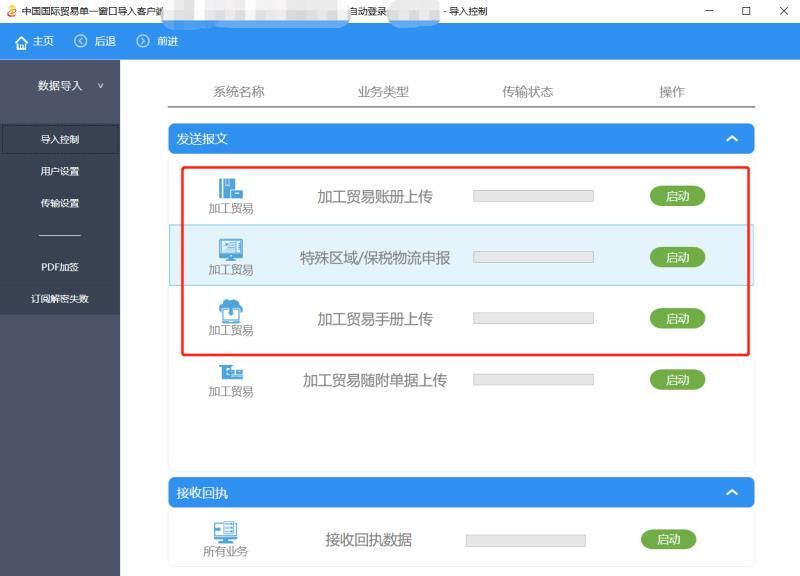This screenshot has width=800, height=576.
Task: Expand the 数据导入 sidebar dropdown
Action: point(100,86)
